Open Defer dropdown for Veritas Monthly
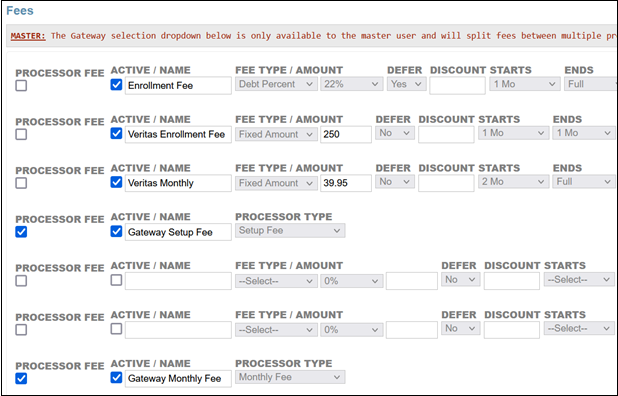This screenshot has height=396, width=618. point(395,182)
